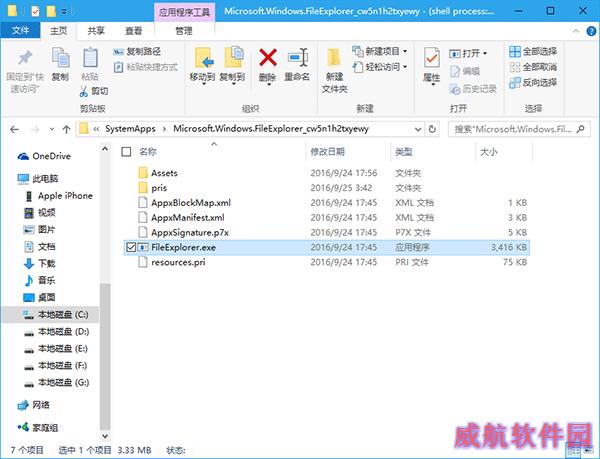Expand the SystemApps breadcrumb arrow
600x459 pixels.
point(164,129)
